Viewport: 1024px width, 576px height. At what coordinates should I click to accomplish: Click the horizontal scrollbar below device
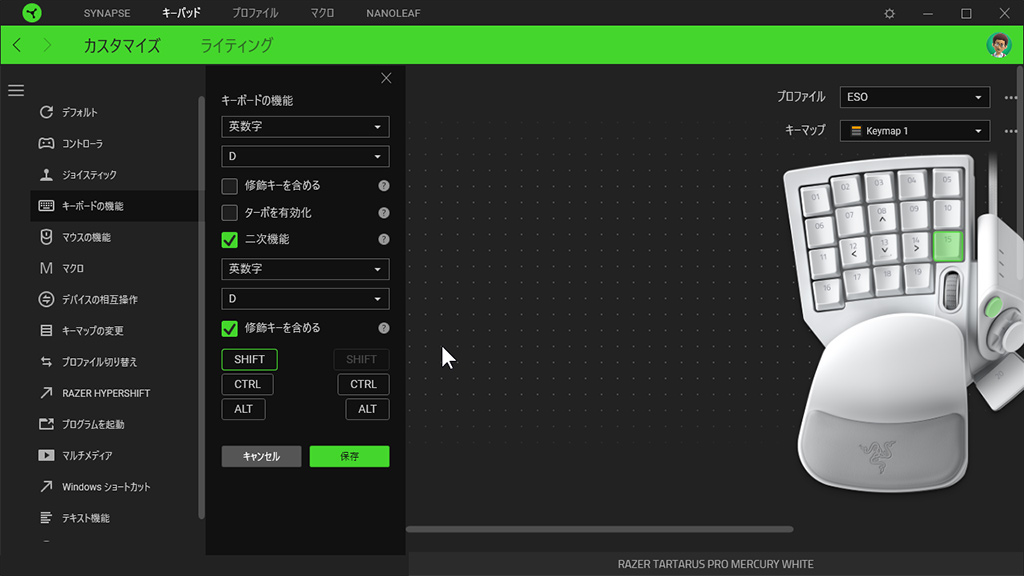pyautogui.click(x=600, y=530)
